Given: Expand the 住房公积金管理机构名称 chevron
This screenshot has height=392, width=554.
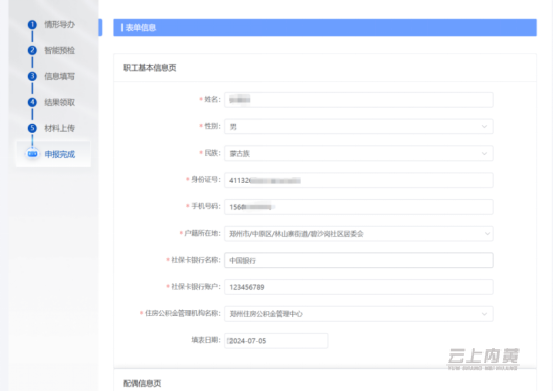Looking at the screenshot, I should (x=484, y=314).
